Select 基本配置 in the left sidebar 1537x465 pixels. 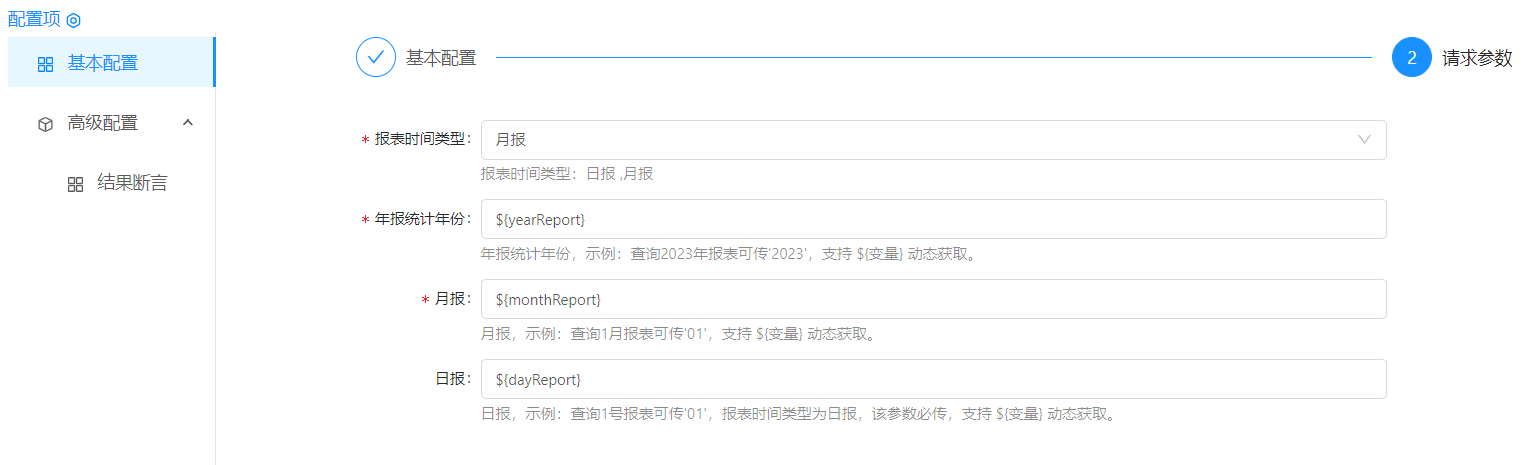[x=103, y=63]
